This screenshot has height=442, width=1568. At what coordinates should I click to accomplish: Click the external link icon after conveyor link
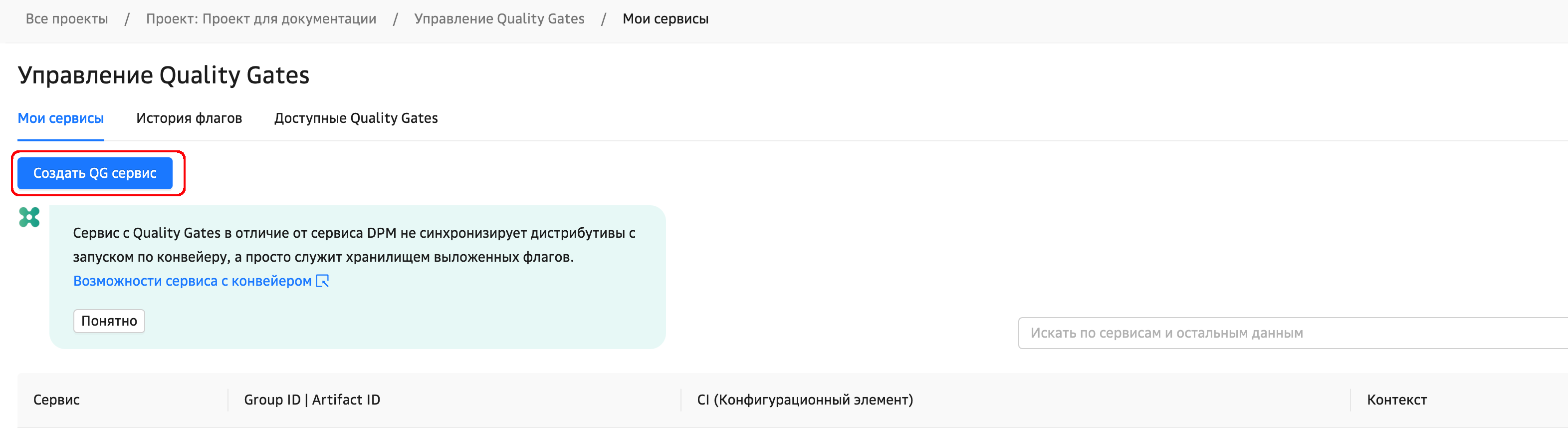click(323, 281)
